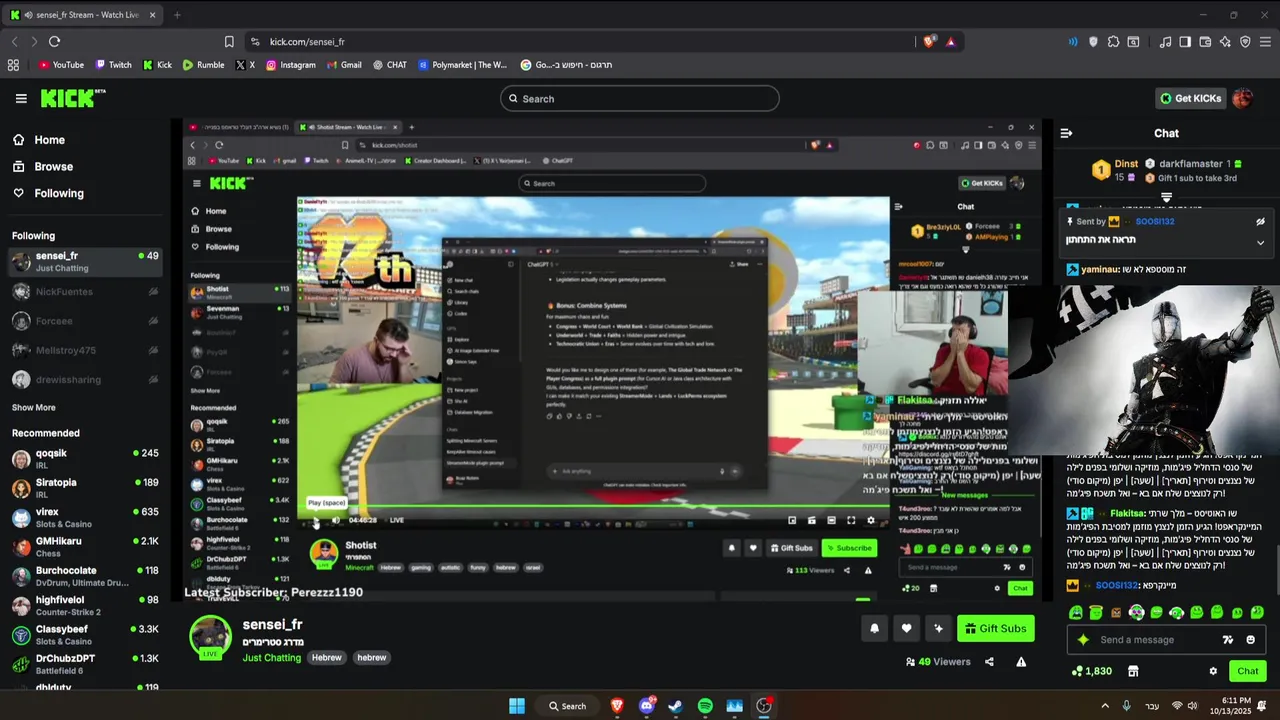Open the Steam taskbar icon

coord(675,706)
